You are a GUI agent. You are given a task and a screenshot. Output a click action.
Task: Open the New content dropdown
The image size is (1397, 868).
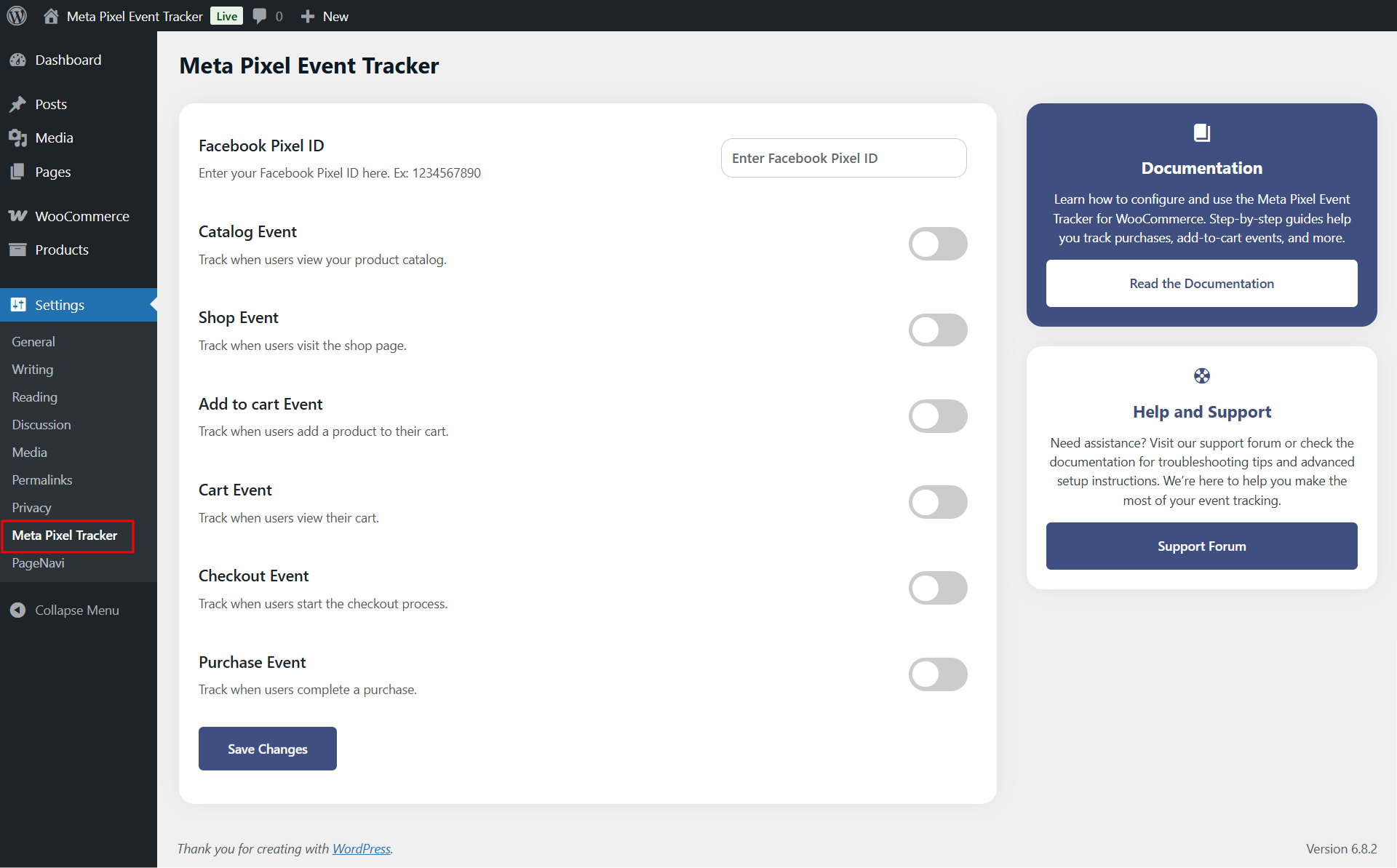click(x=325, y=16)
